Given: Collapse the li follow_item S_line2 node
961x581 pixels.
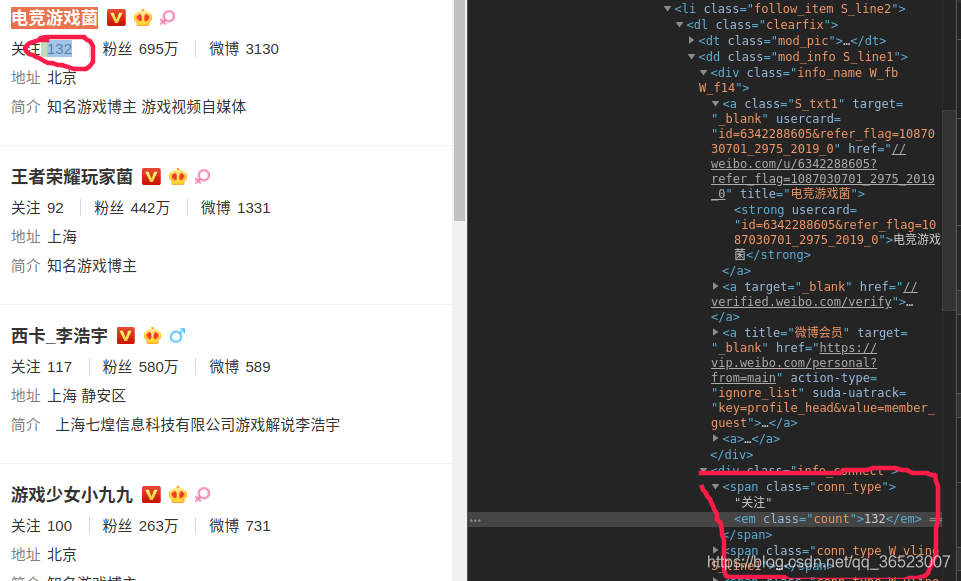Looking at the screenshot, I should (x=667, y=9).
